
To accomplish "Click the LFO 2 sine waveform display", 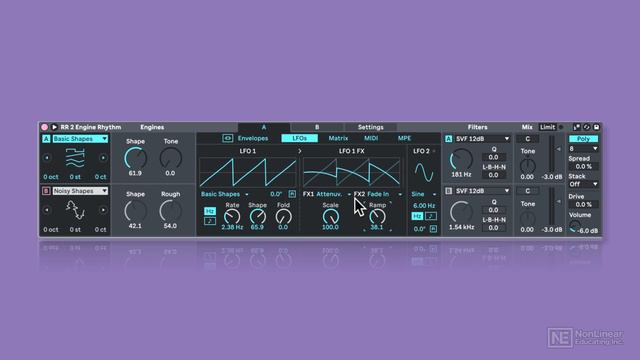I will pyautogui.click(x=424, y=172).
